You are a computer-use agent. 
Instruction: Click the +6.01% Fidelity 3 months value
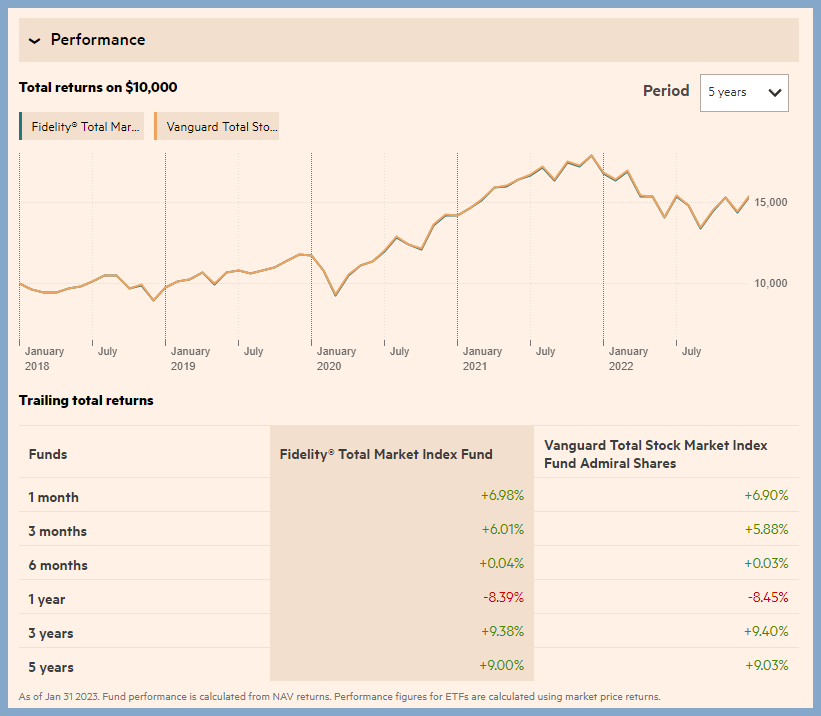pyautogui.click(x=503, y=530)
